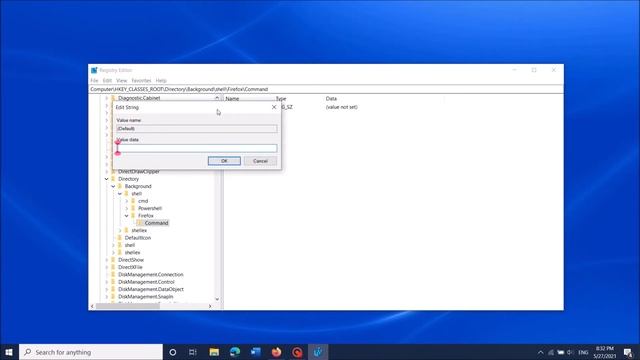Expand the DirectShow key
Viewport: 640px width, 360px height.
107,260
